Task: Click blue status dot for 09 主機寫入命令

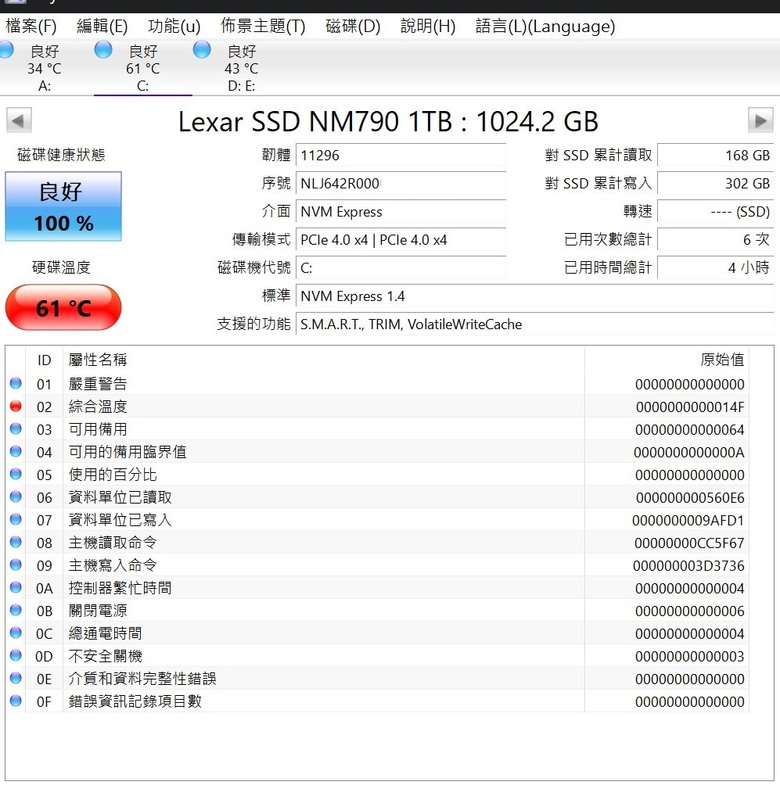Action: (16, 564)
